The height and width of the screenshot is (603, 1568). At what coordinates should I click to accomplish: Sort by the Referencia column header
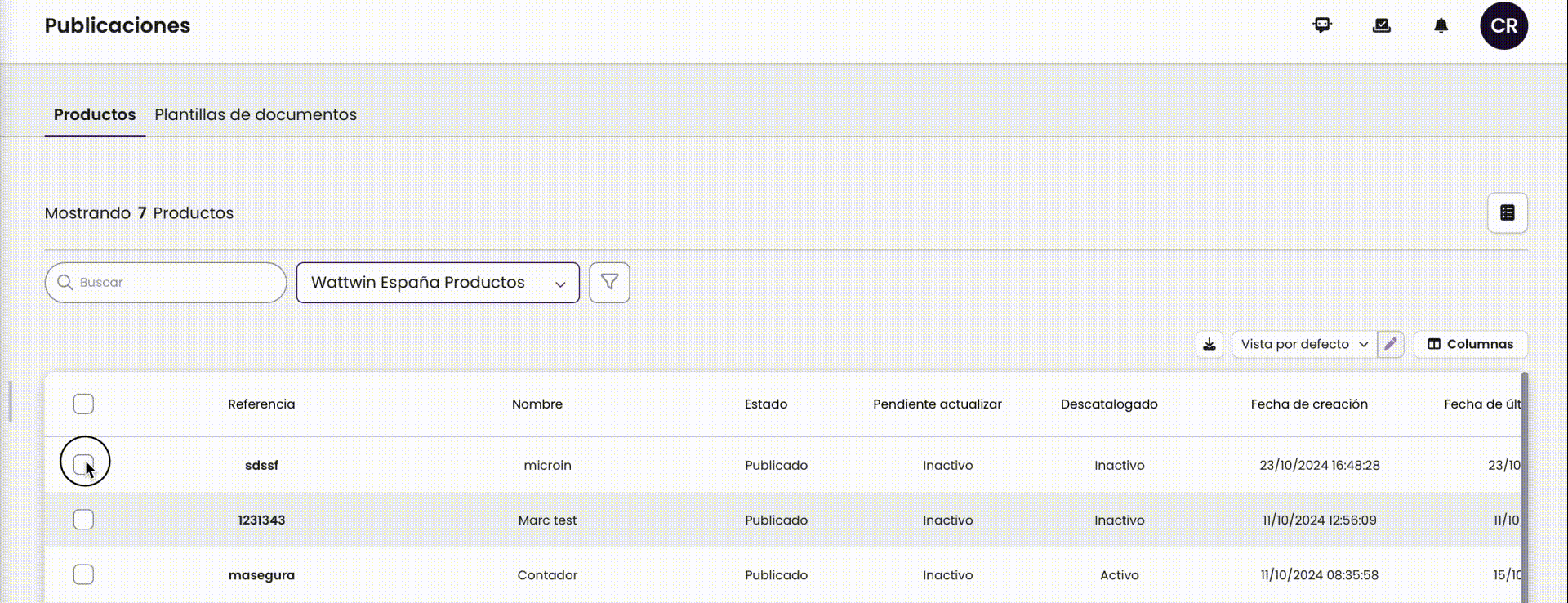coord(261,404)
